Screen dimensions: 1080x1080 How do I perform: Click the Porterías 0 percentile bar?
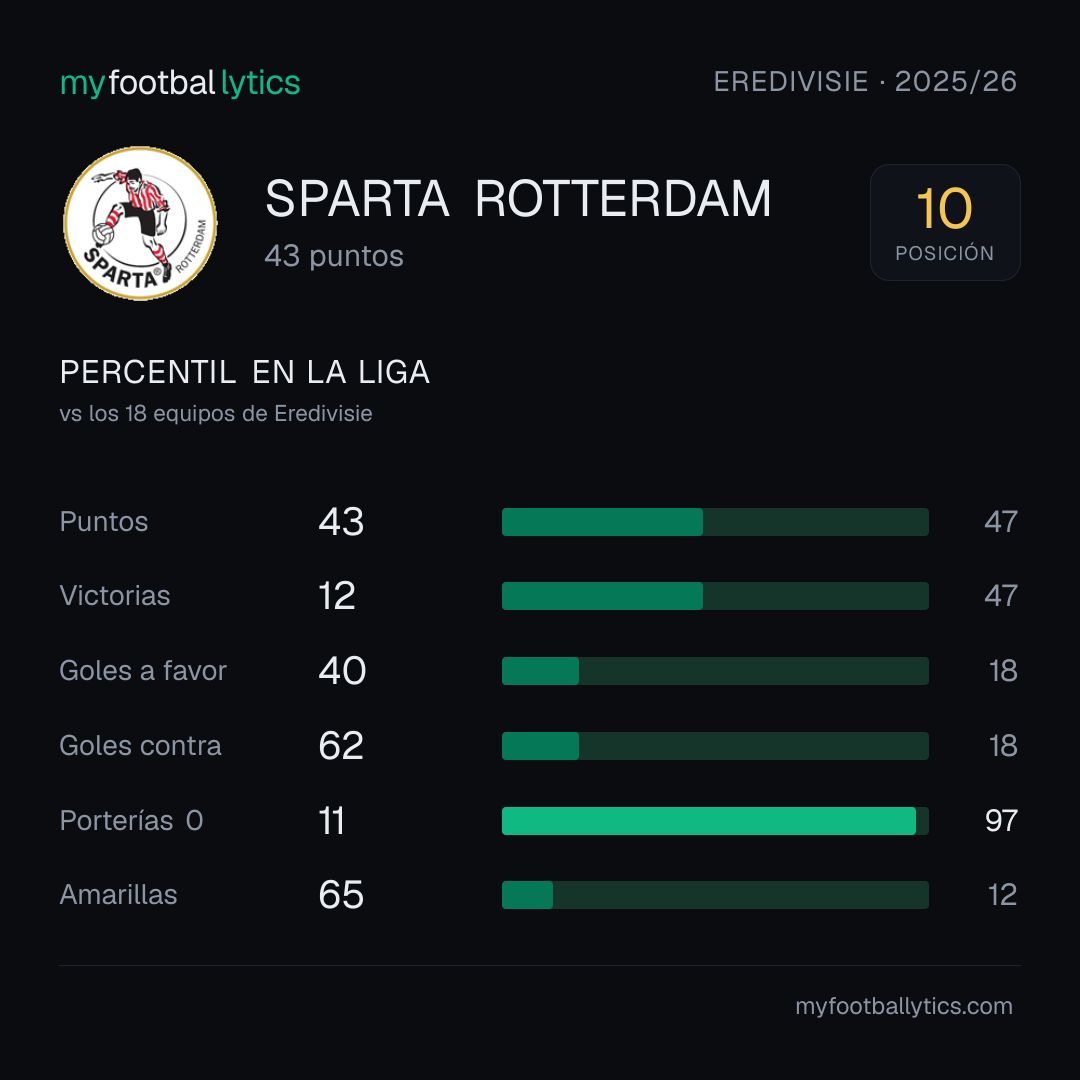pos(715,821)
